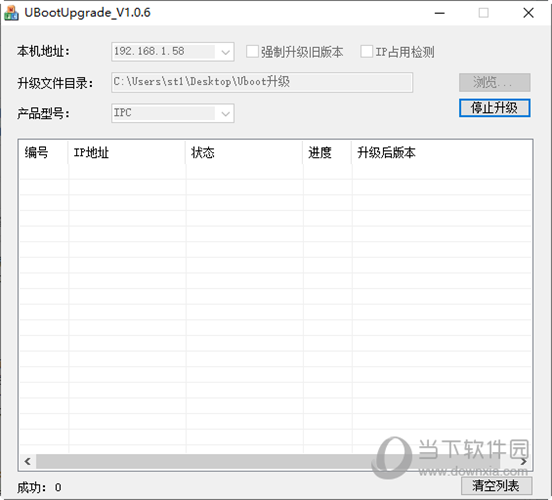Click the horizontal scrollbar thumb
This screenshot has height=500, width=552.
click(x=268, y=461)
